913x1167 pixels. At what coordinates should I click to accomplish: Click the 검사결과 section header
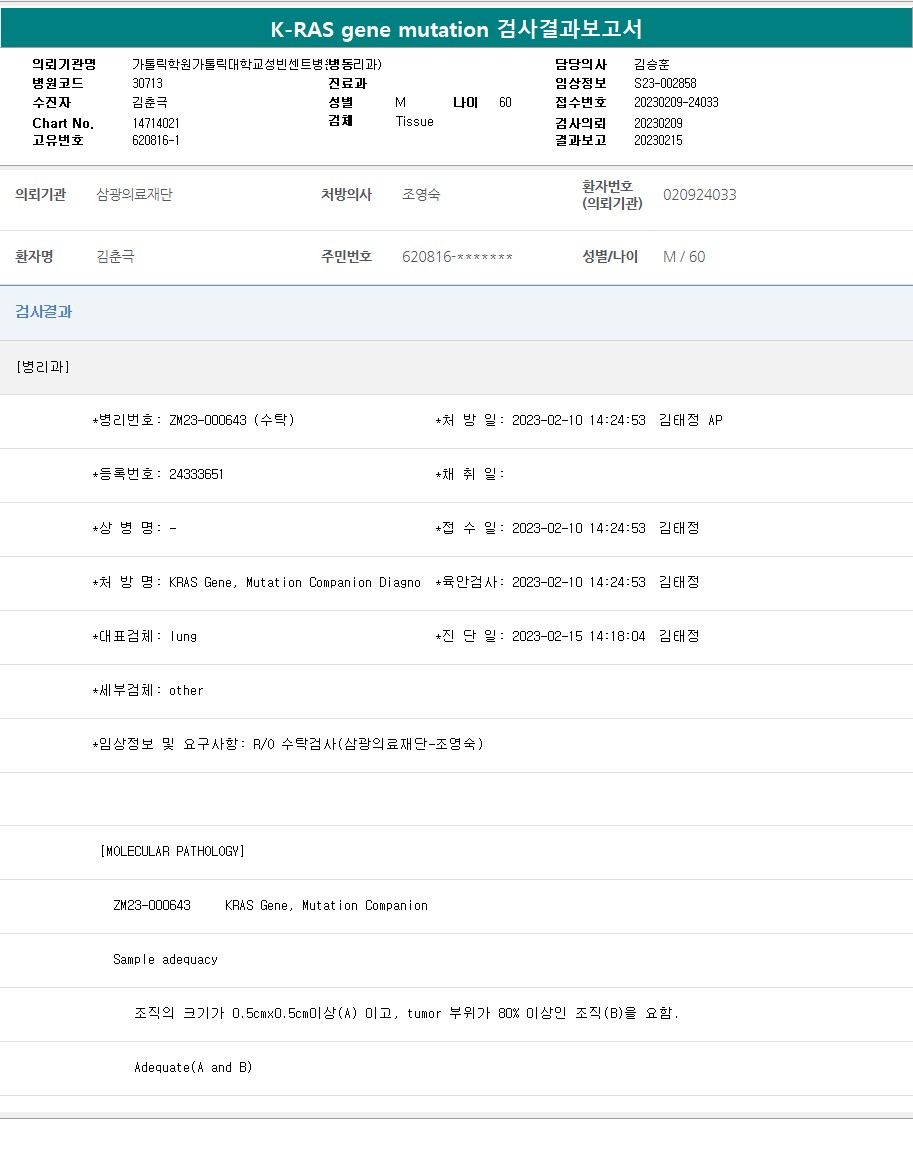[43, 312]
